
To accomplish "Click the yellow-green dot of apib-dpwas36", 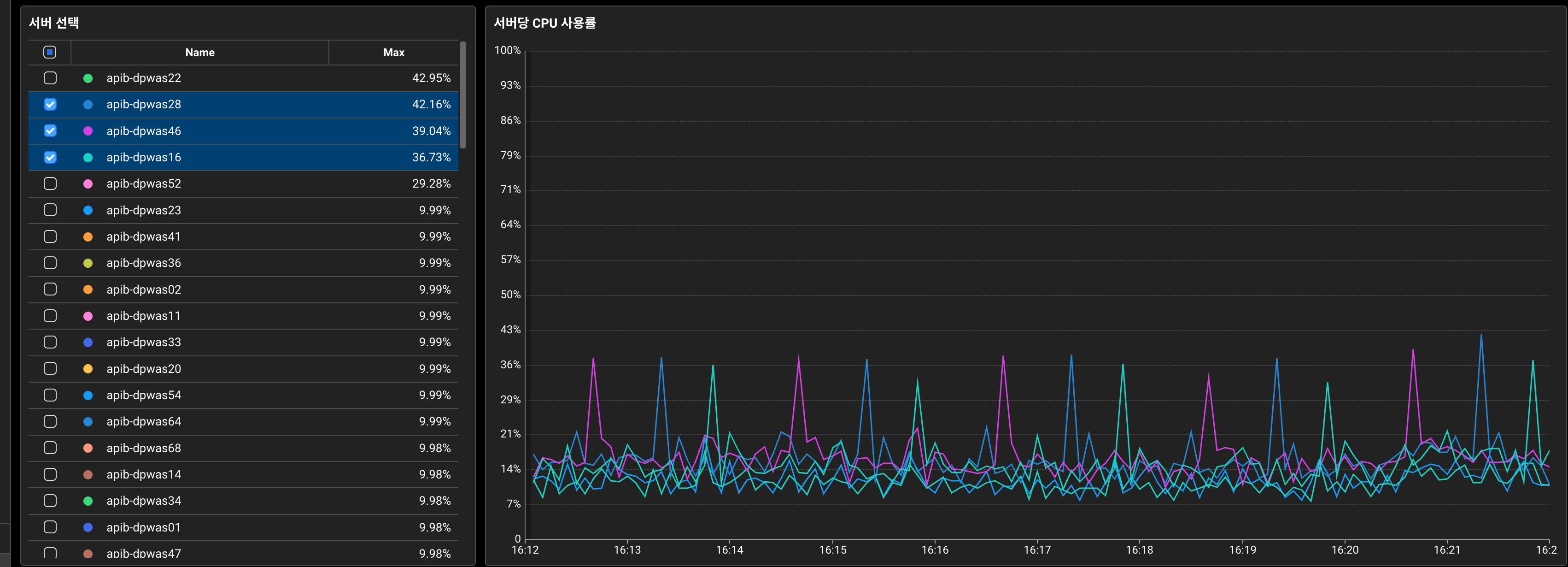I will click(x=88, y=263).
